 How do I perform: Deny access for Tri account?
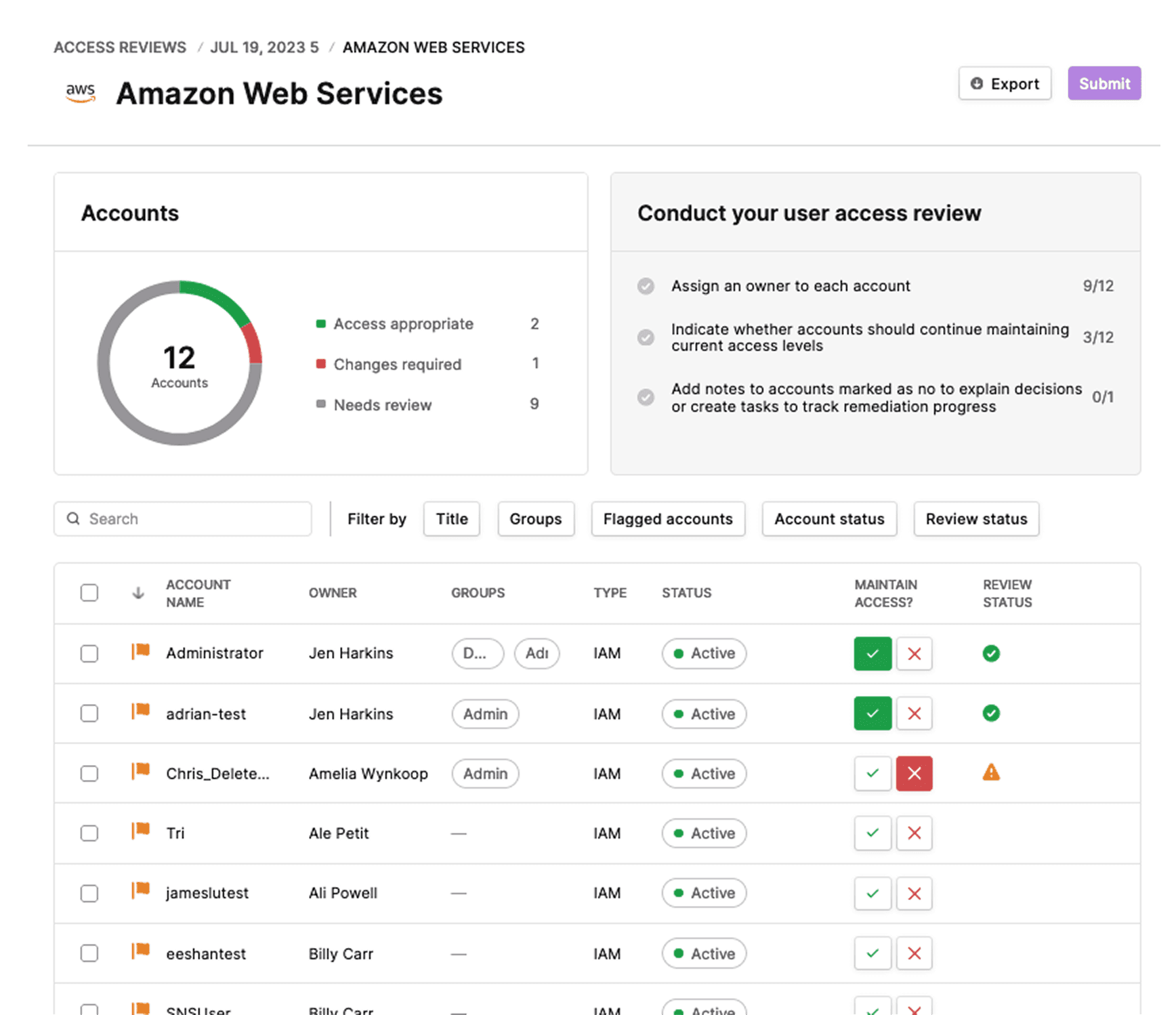914,833
